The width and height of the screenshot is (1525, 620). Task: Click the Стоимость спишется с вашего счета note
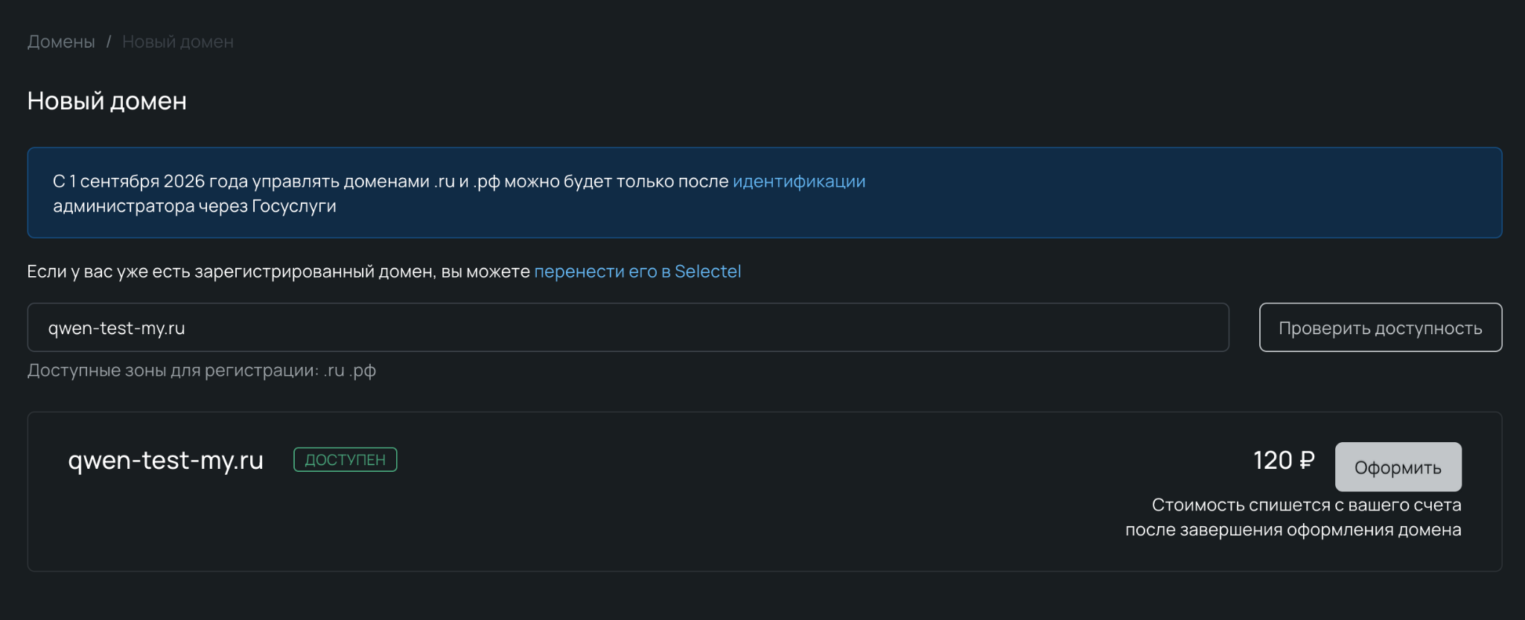pos(1293,517)
